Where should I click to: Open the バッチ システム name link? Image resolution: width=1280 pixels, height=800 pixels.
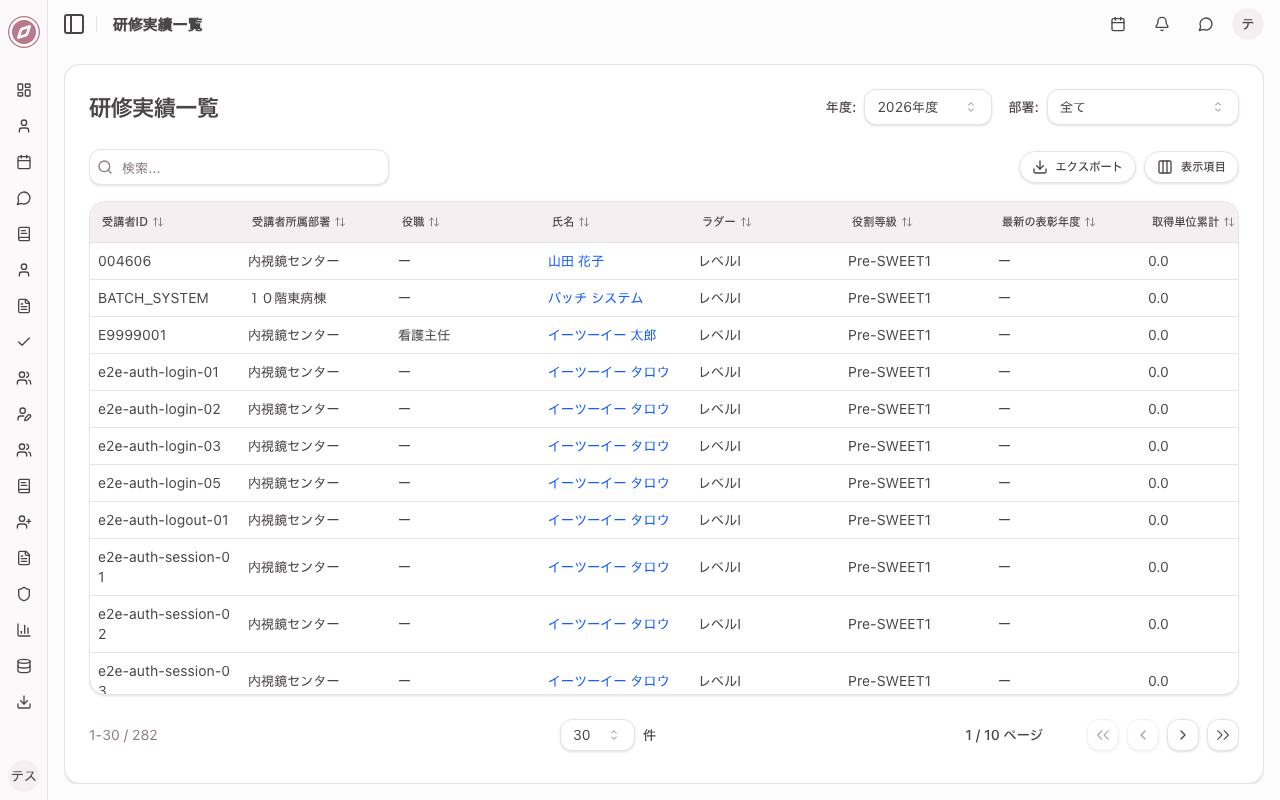click(x=595, y=298)
